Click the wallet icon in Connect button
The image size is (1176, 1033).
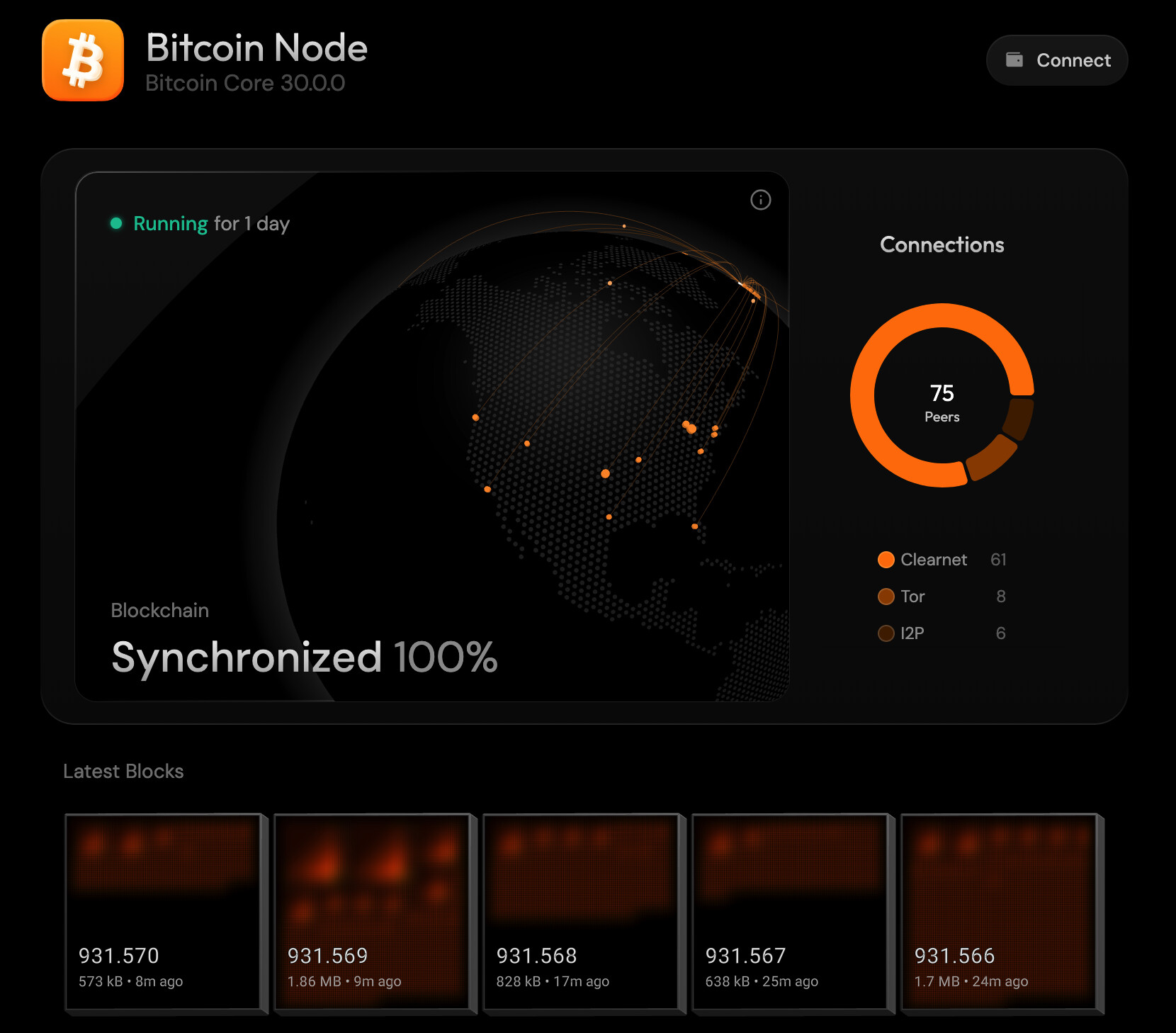coord(1014,60)
